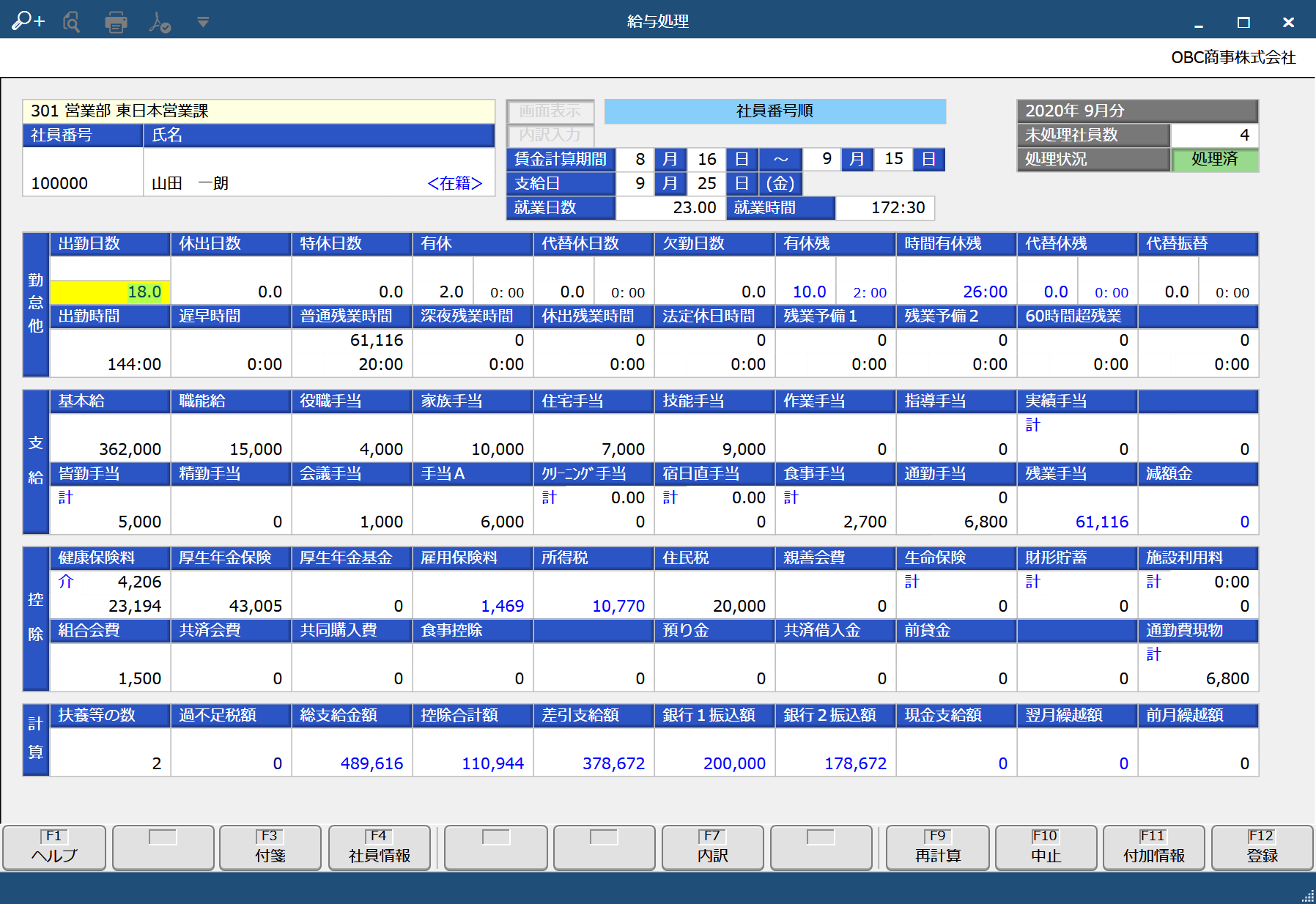Image resolution: width=1316 pixels, height=904 pixels.
Task: Expand the title bar toolbar dropdown arrow
Action: pyautogui.click(x=203, y=22)
